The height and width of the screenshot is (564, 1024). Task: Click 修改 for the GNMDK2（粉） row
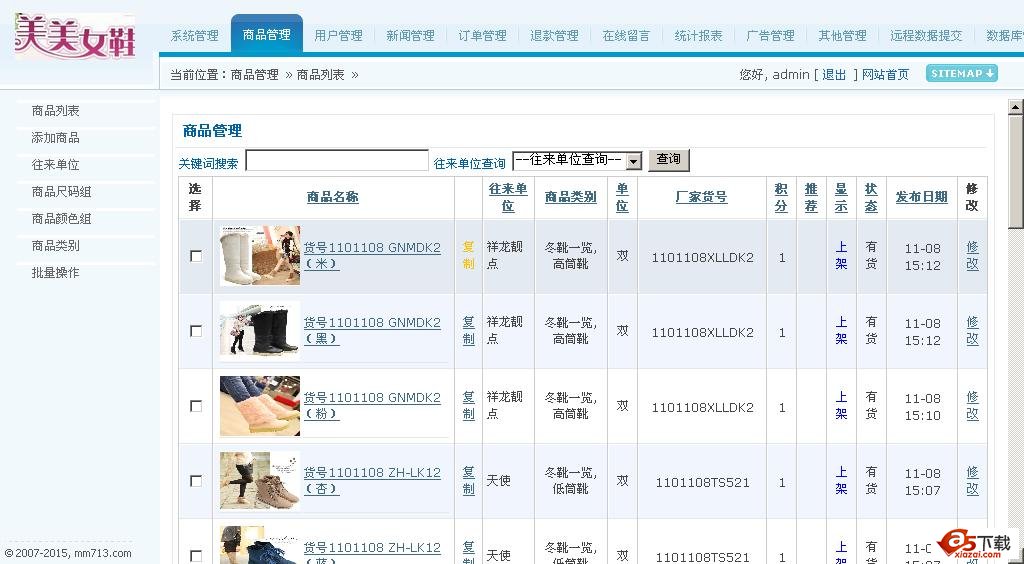972,406
